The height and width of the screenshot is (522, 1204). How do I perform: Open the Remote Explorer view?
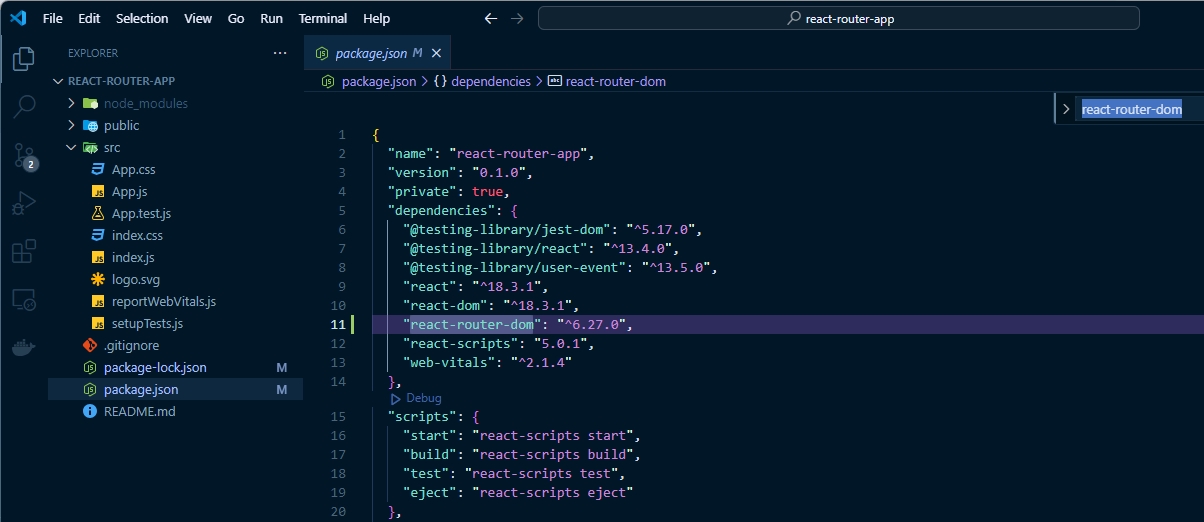click(24, 299)
